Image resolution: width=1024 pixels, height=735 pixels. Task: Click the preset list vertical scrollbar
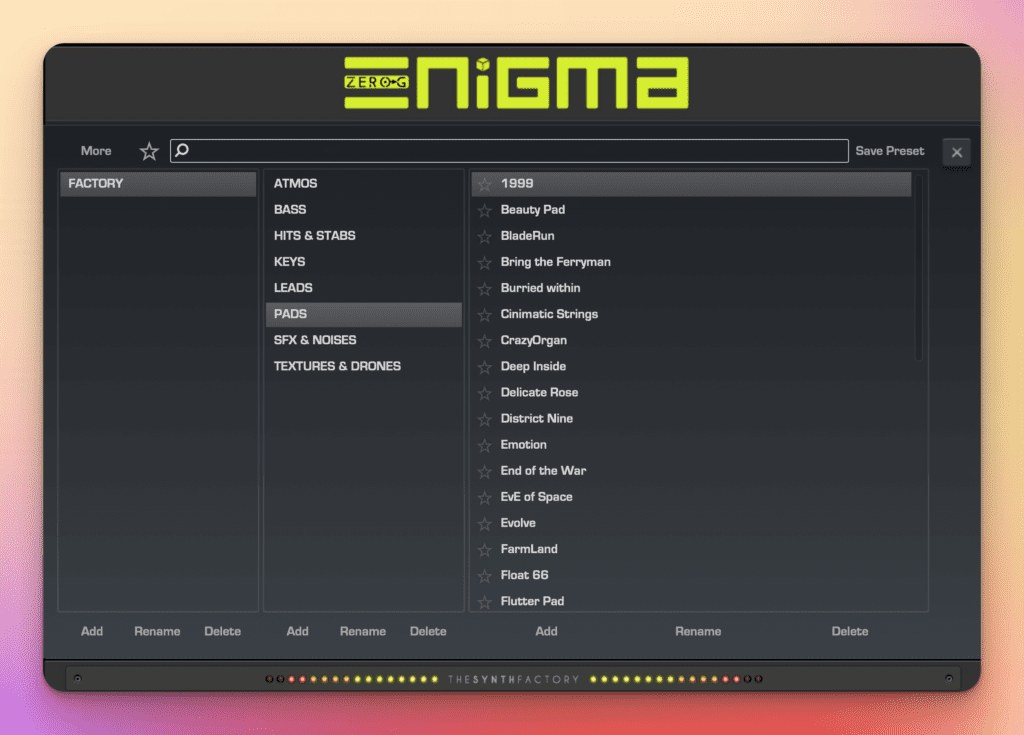tap(919, 268)
